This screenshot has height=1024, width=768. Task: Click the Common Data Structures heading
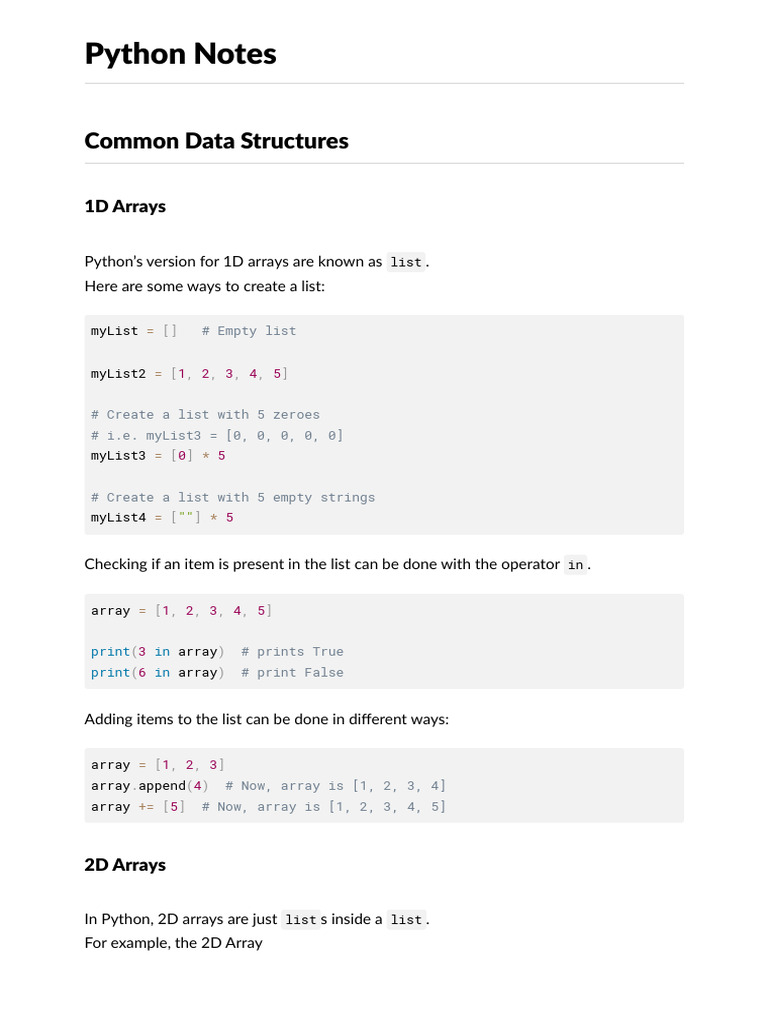[216, 141]
